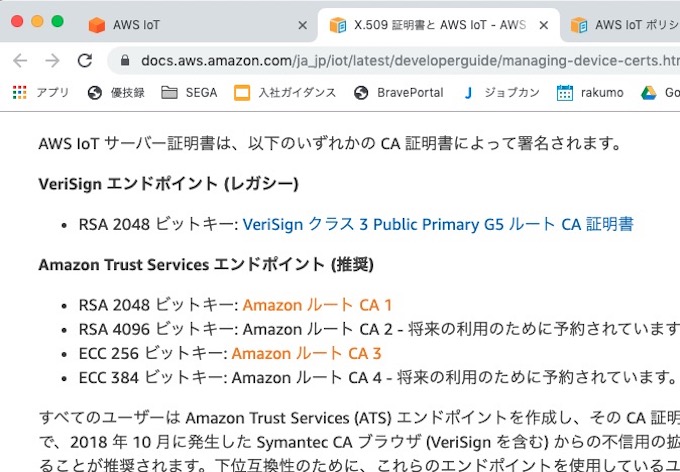Open the Amazon ルート CA 1 link
The height and width of the screenshot is (472, 680).
tap(317, 305)
